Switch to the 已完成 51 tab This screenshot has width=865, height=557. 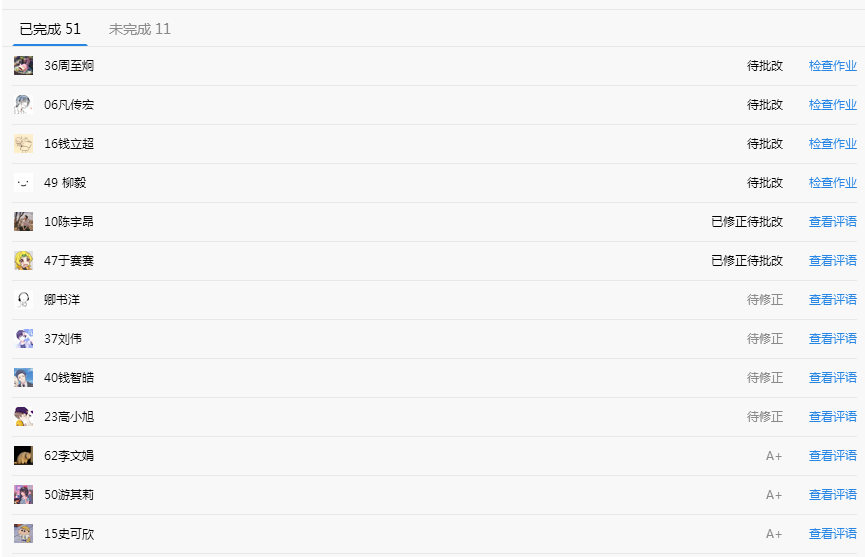(x=50, y=29)
